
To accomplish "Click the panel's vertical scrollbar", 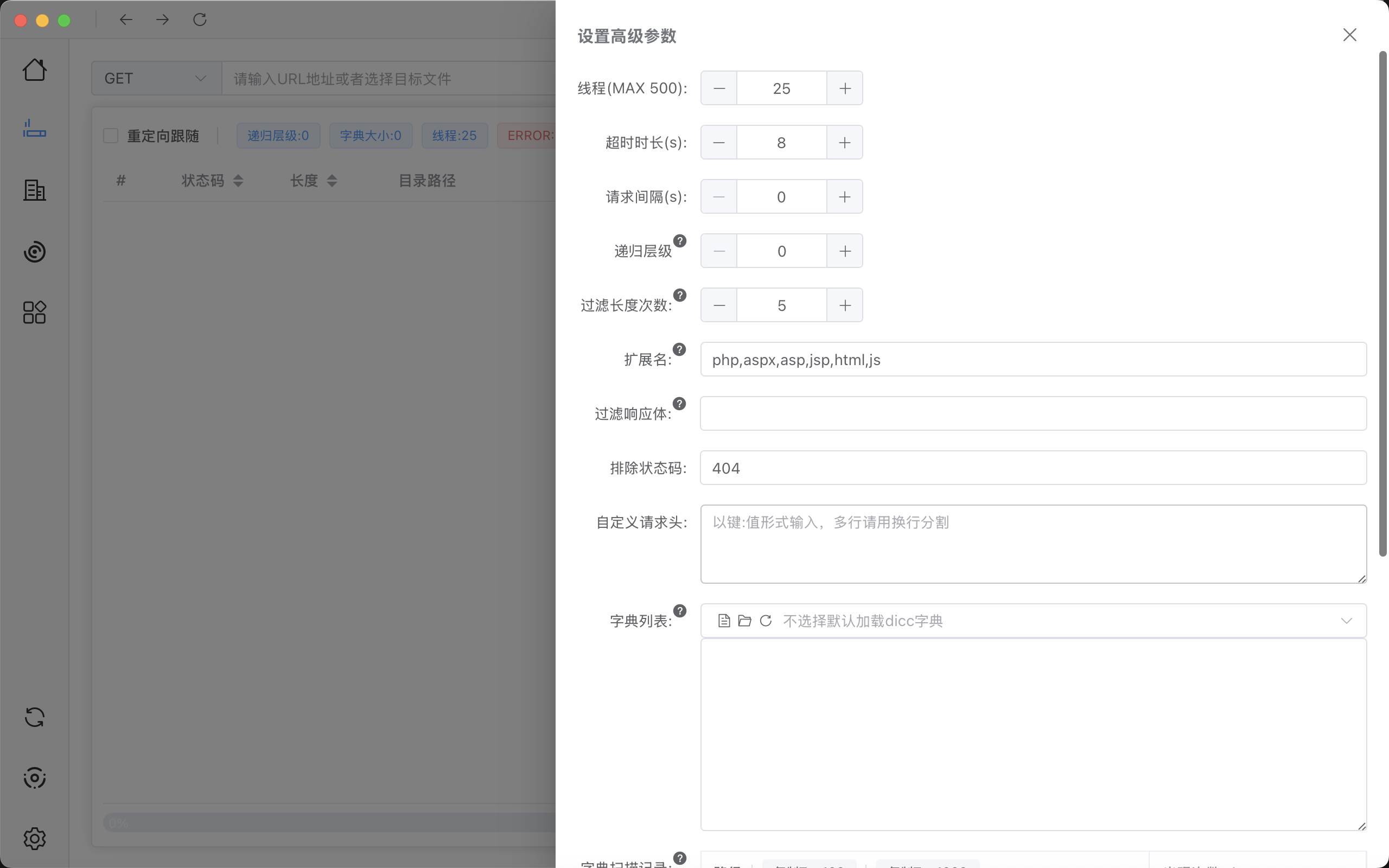I will pos(1382,304).
